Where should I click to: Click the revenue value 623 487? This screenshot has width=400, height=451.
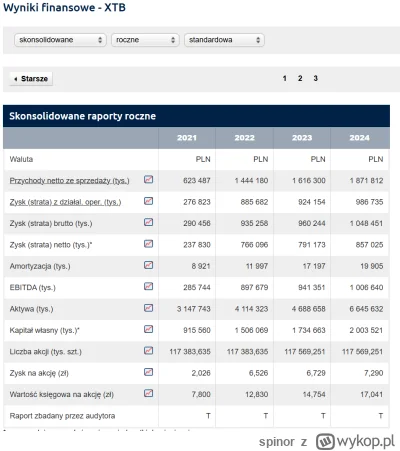point(197,181)
